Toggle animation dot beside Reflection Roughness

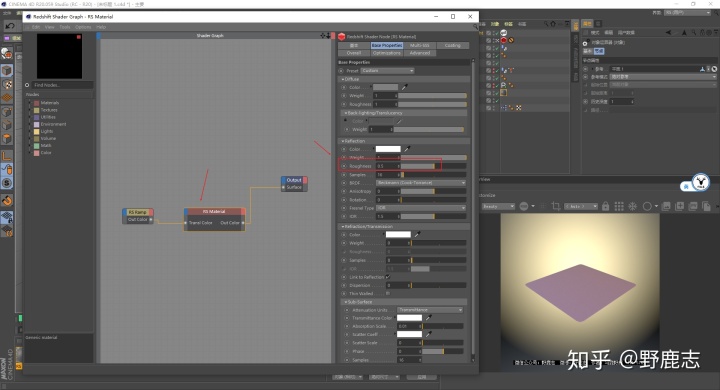344,166
